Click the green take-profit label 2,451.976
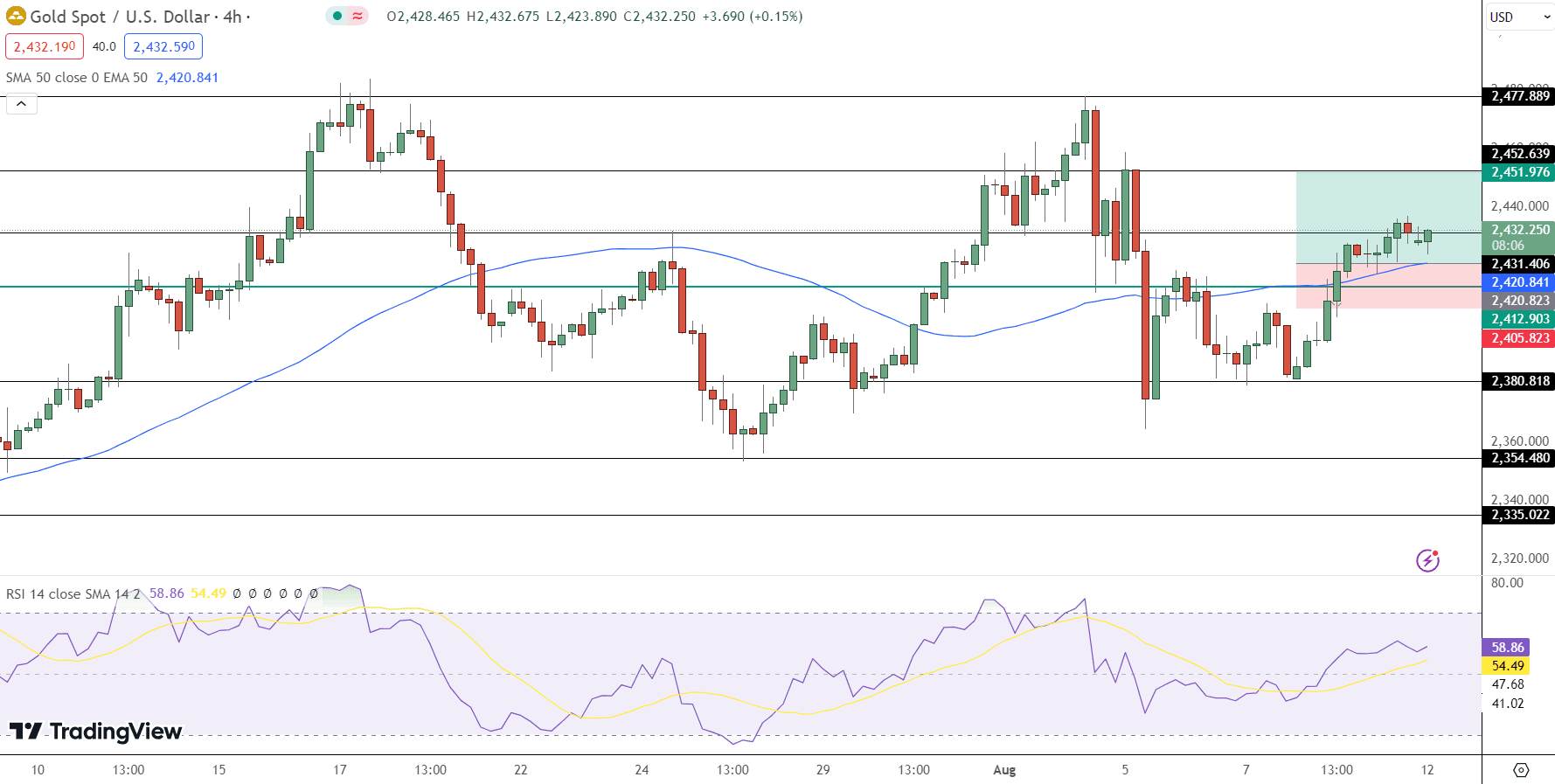The width and height of the screenshot is (1555, 784). pyautogui.click(x=1519, y=172)
